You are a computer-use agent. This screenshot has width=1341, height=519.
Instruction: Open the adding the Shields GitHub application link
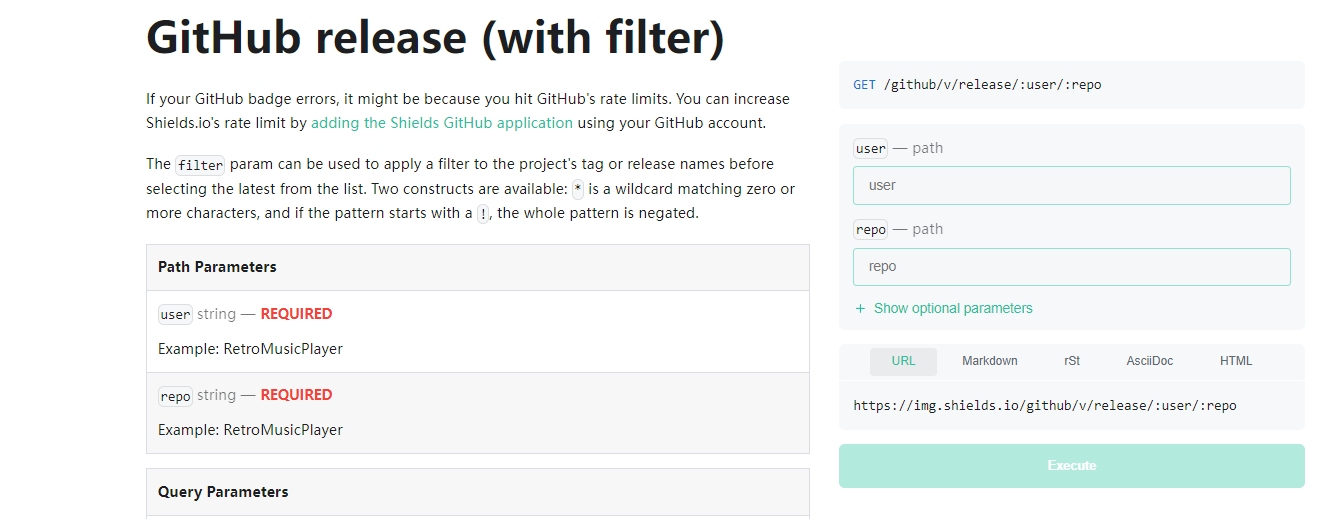[442, 123]
